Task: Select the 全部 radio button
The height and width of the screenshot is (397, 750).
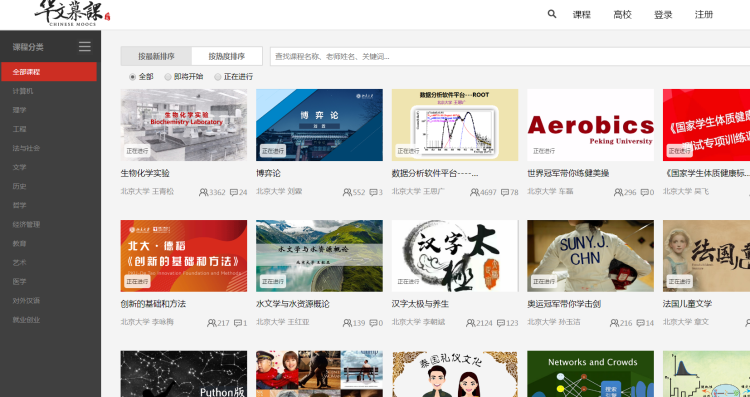Action: pos(132,77)
